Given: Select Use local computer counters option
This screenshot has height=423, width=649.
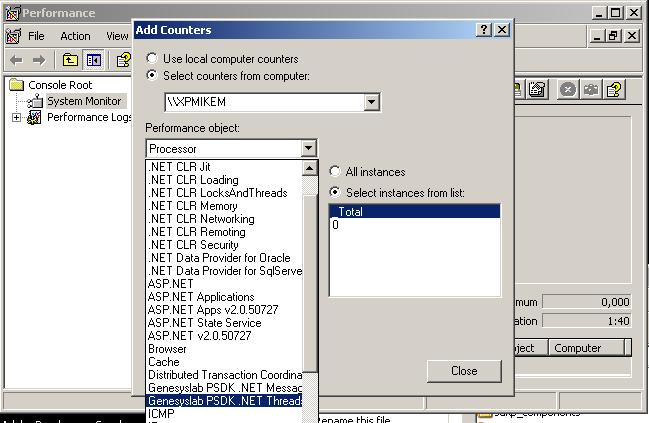Looking at the screenshot, I should 152,59.
